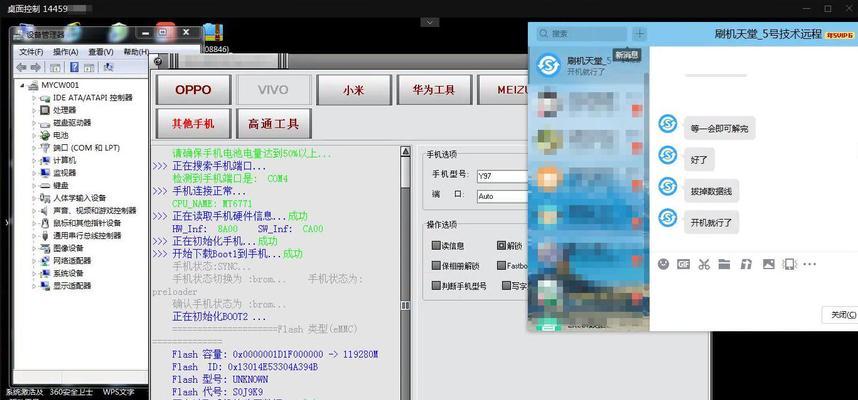Viewport: 858px width, 400px height.
Task: Click the folder send-file icon in chat
Action: tap(724, 264)
